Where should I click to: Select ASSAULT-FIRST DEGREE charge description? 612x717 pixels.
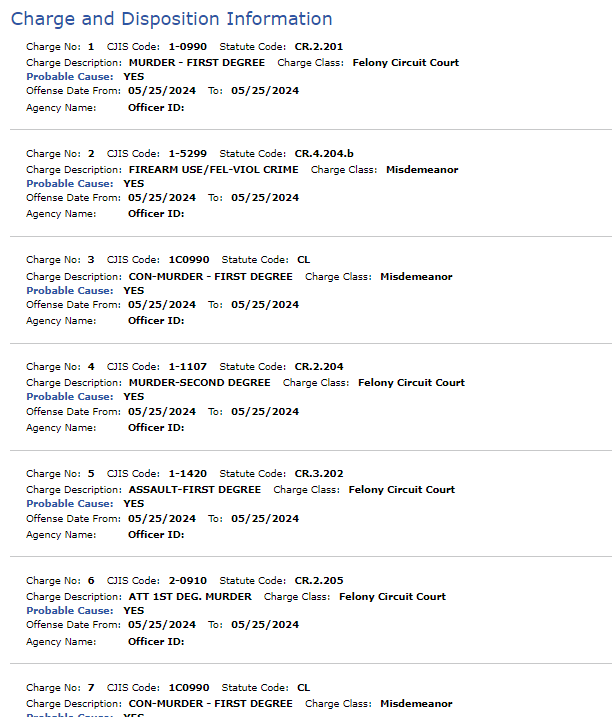pyautogui.click(x=194, y=489)
